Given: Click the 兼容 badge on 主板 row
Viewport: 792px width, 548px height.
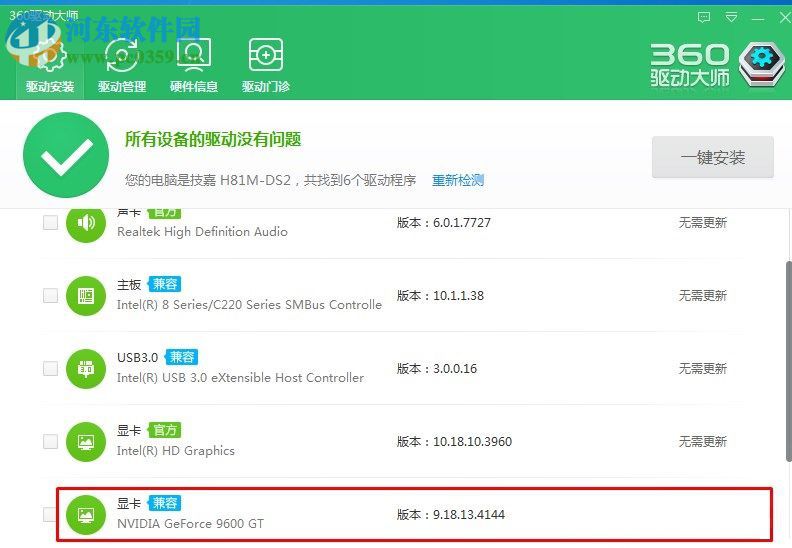Looking at the screenshot, I should pyautogui.click(x=164, y=284).
